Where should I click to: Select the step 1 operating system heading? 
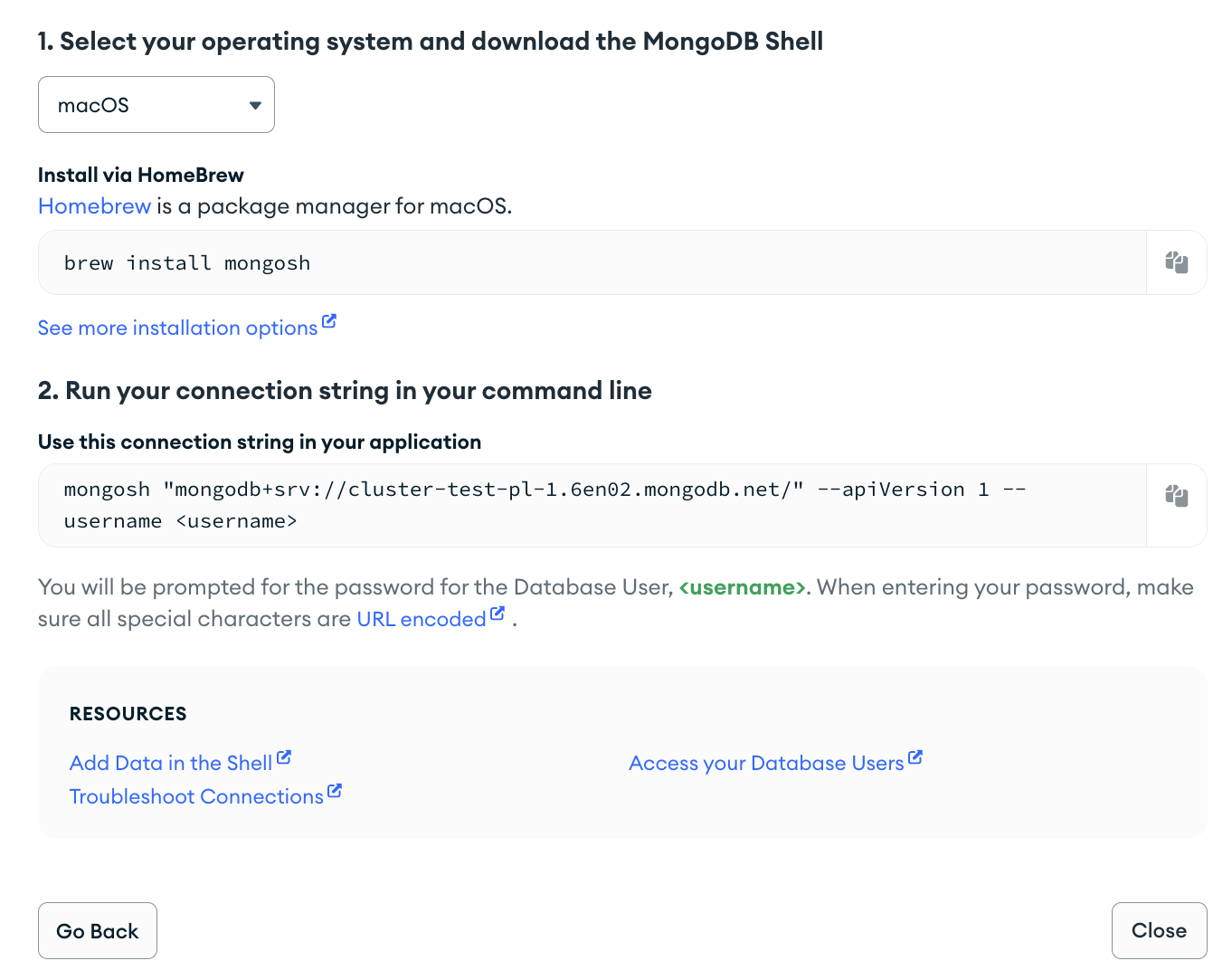(x=431, y=42)
